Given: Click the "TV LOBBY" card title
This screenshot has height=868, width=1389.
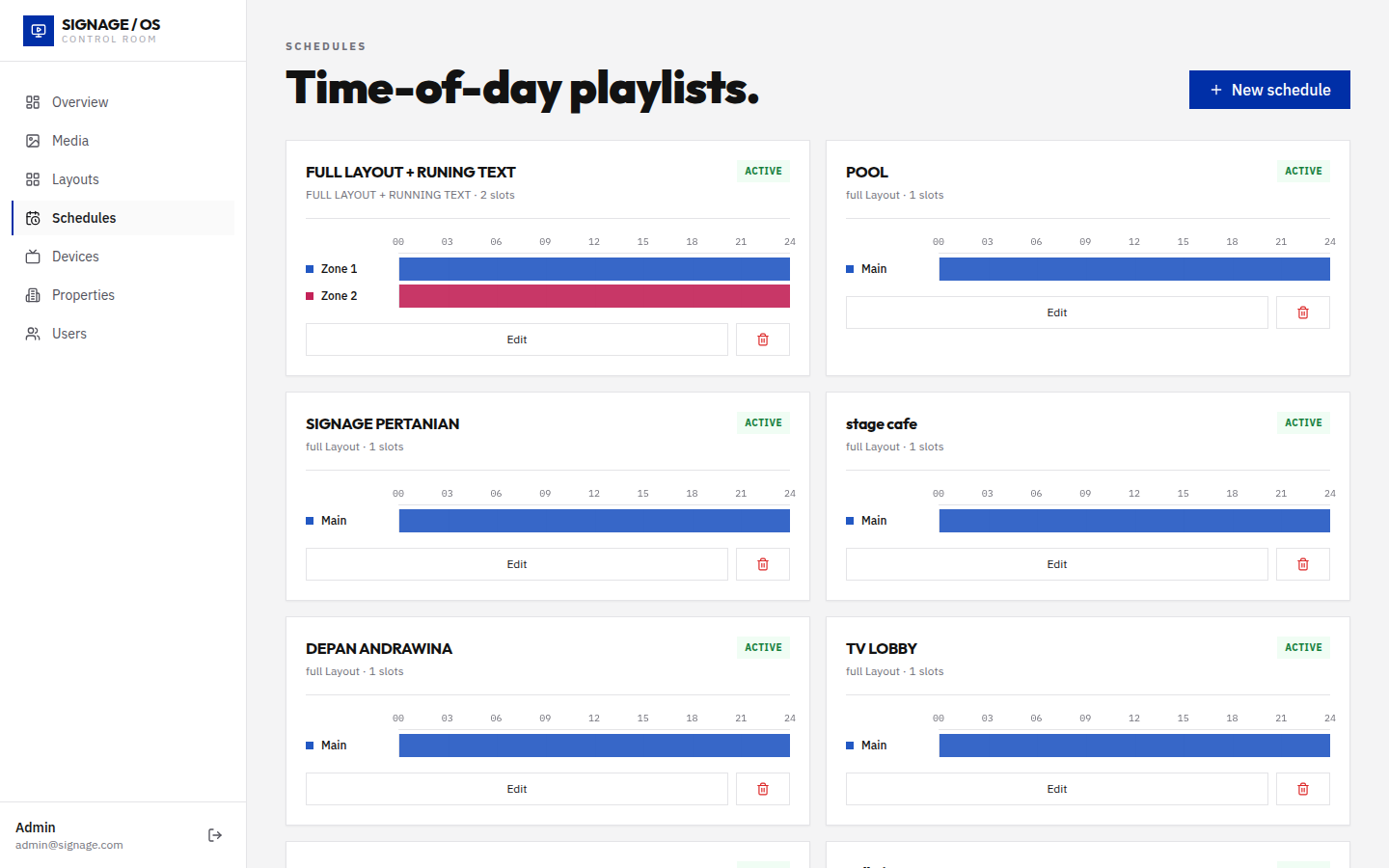Looking at the screenshot, I should coord(882,649).
